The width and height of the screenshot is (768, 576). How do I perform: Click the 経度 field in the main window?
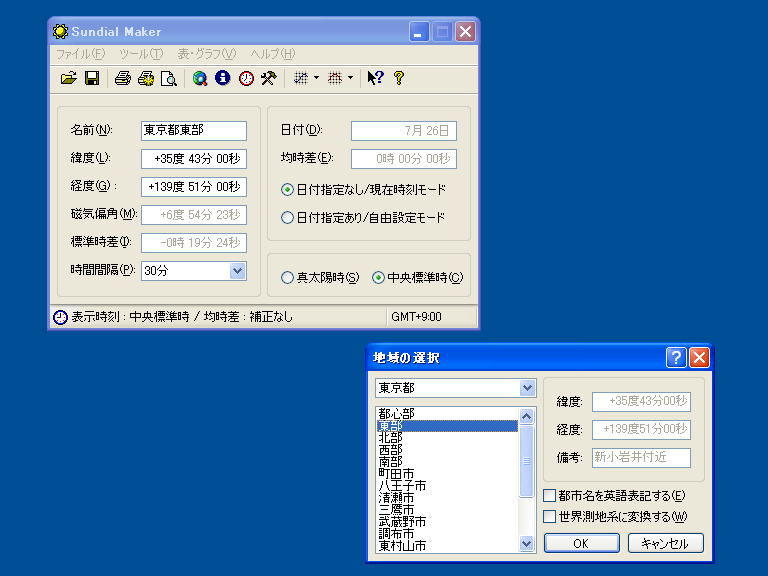pos(193,187)
